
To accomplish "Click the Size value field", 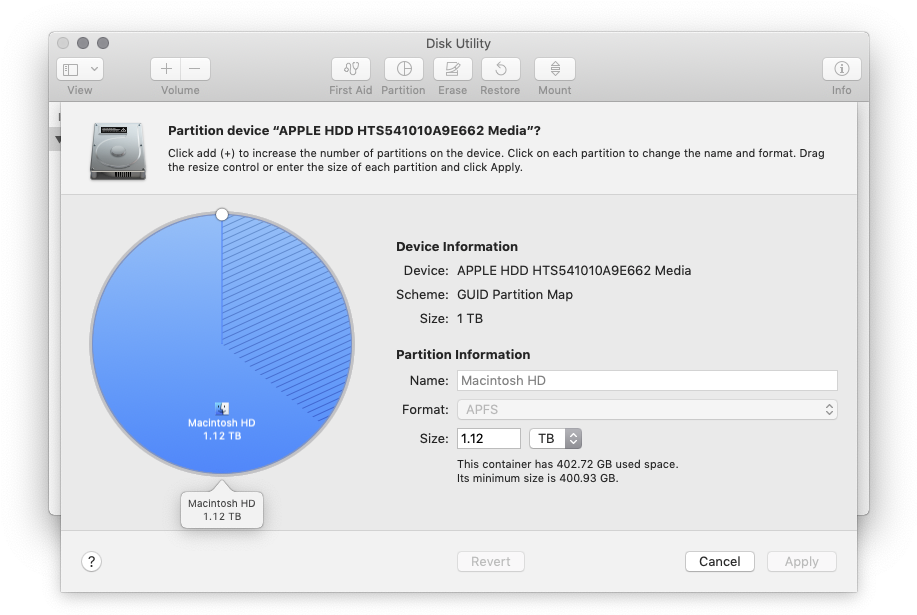I will point(488,438).
